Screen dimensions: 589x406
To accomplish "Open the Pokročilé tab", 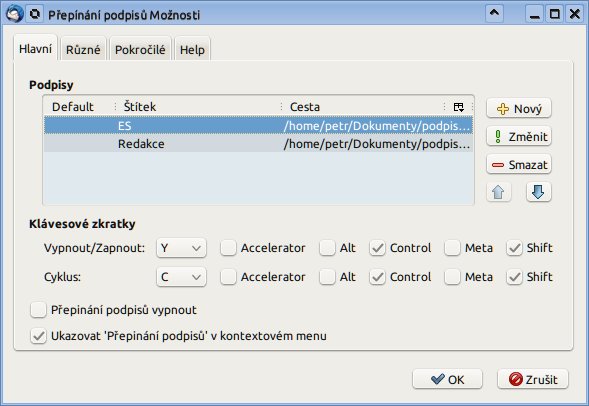I will pyautogui.click(x=140, y=49).
